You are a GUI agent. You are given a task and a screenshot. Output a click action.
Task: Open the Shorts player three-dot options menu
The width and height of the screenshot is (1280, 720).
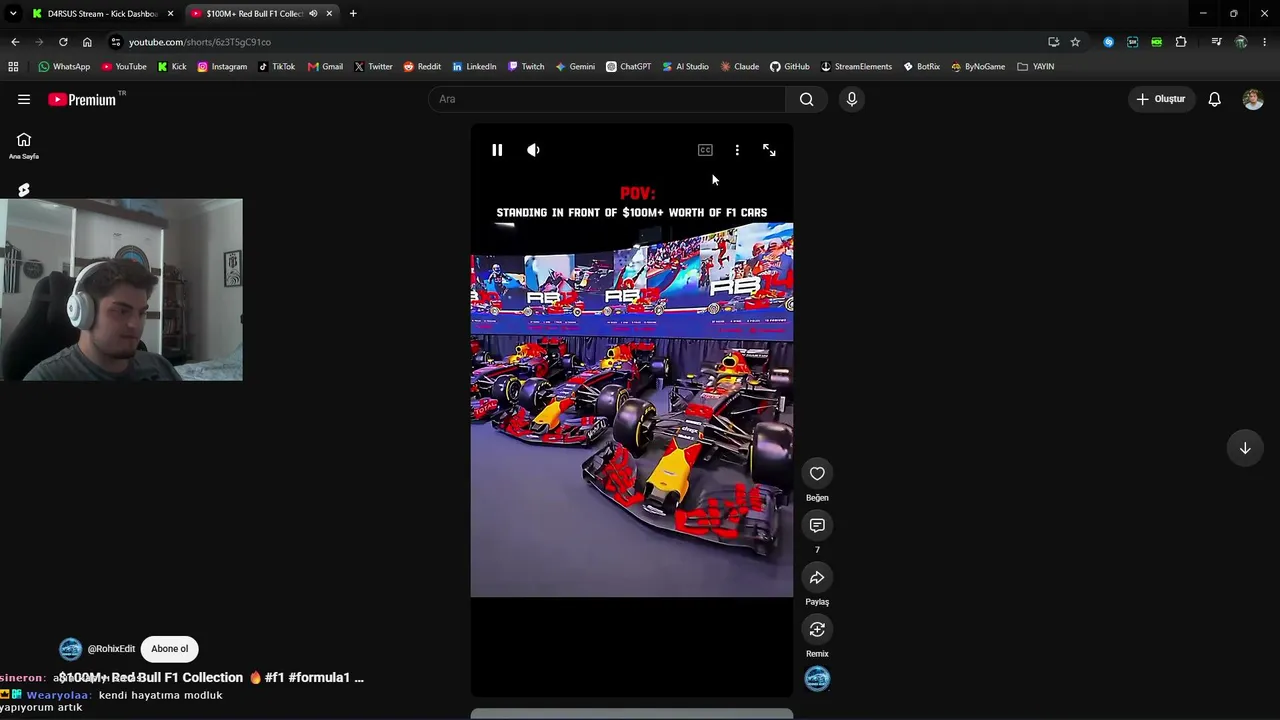[737, 150]
